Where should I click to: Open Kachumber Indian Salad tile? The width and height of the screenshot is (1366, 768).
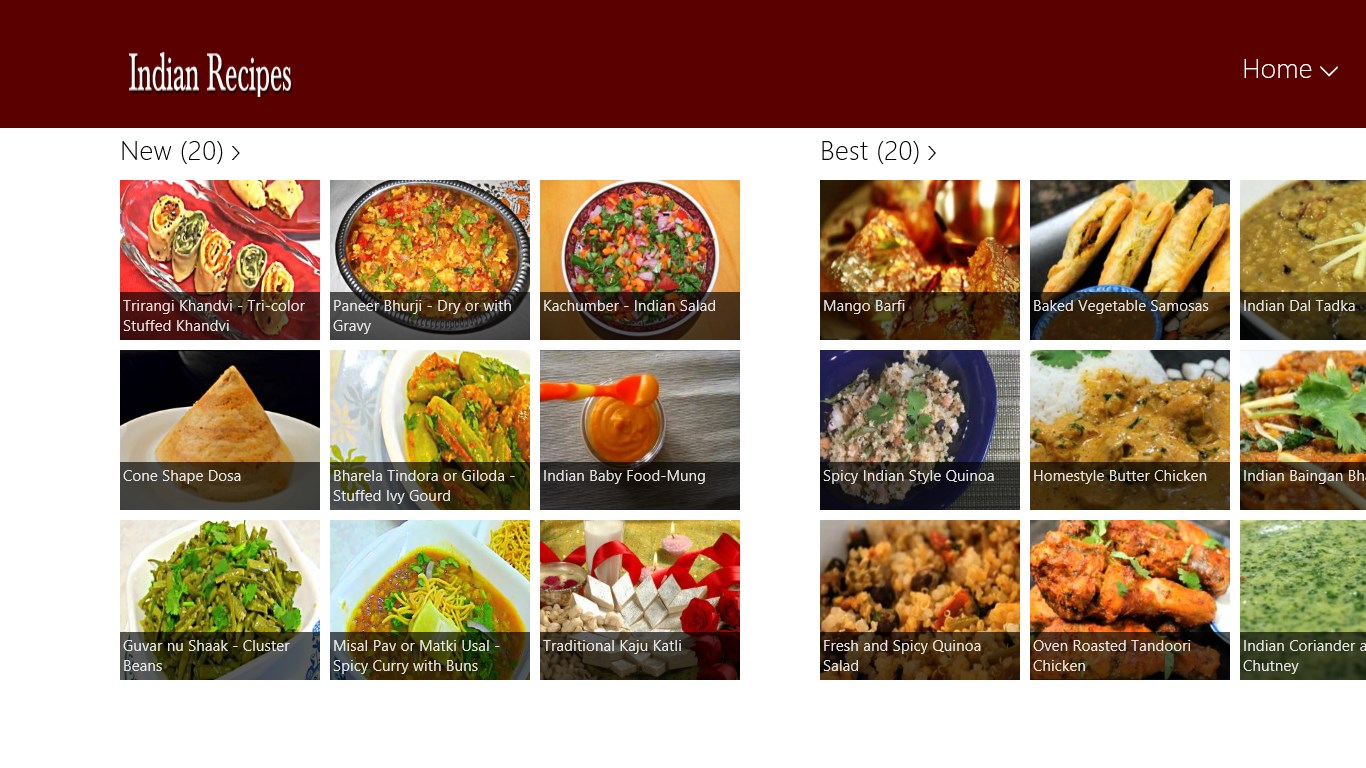pyautogui.click(x=640, y=260)
